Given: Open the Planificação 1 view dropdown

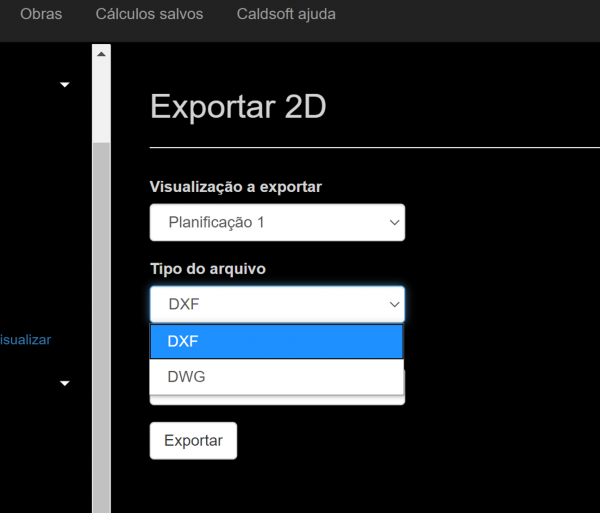Looking at the screenshot, I should [265, 222].
